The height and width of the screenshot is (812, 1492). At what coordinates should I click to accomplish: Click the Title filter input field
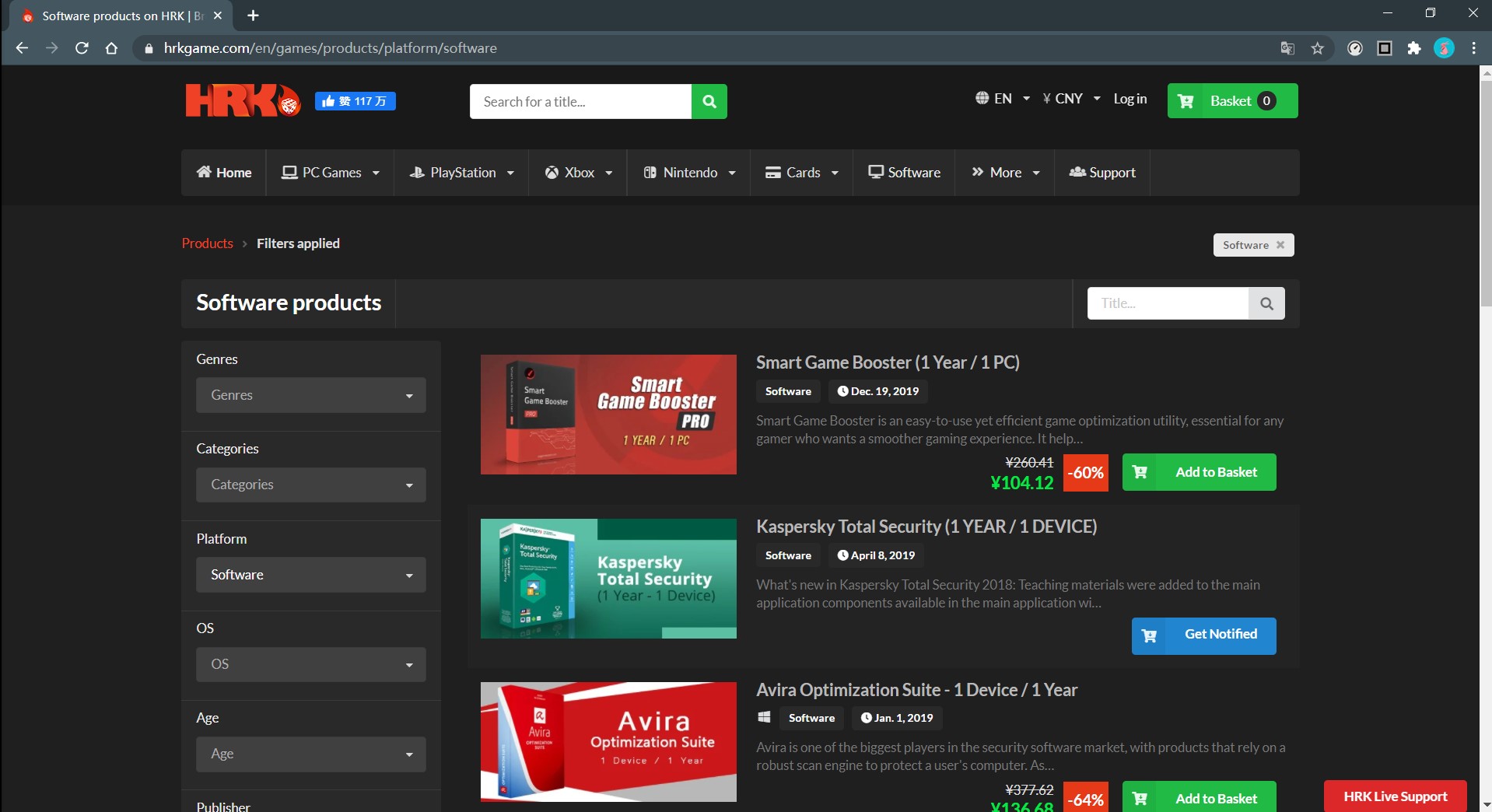tap(1168, 303)
